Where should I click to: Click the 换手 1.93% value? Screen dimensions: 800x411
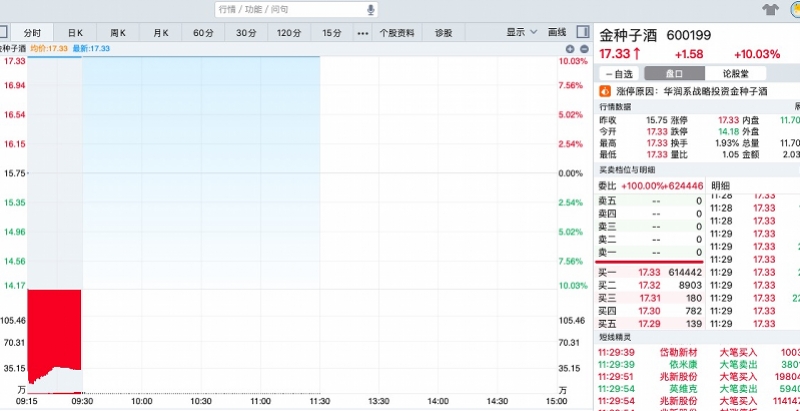coord(727,143)
